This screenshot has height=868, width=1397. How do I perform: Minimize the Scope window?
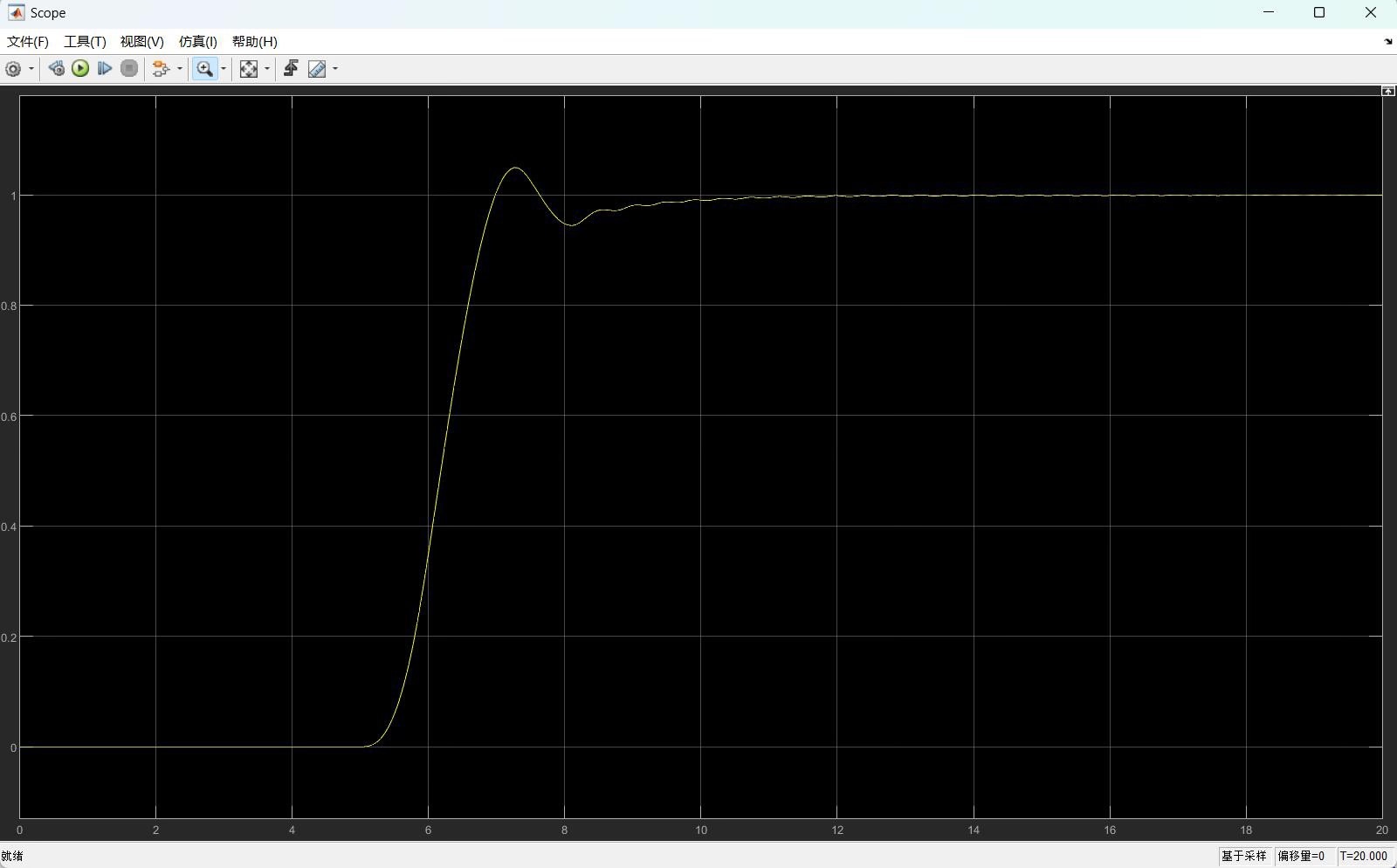[x=1269, y=12]
